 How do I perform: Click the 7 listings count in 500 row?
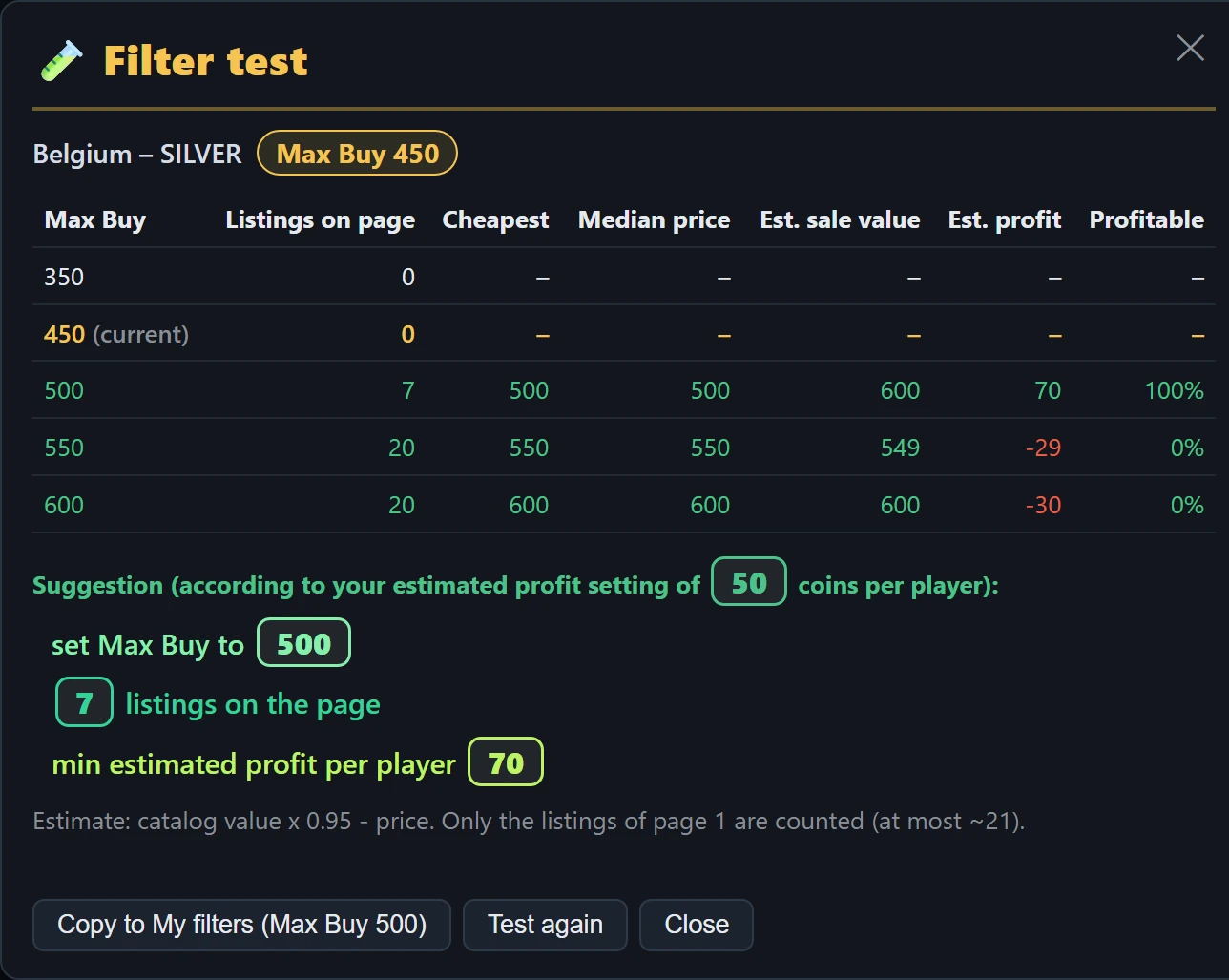407,390
